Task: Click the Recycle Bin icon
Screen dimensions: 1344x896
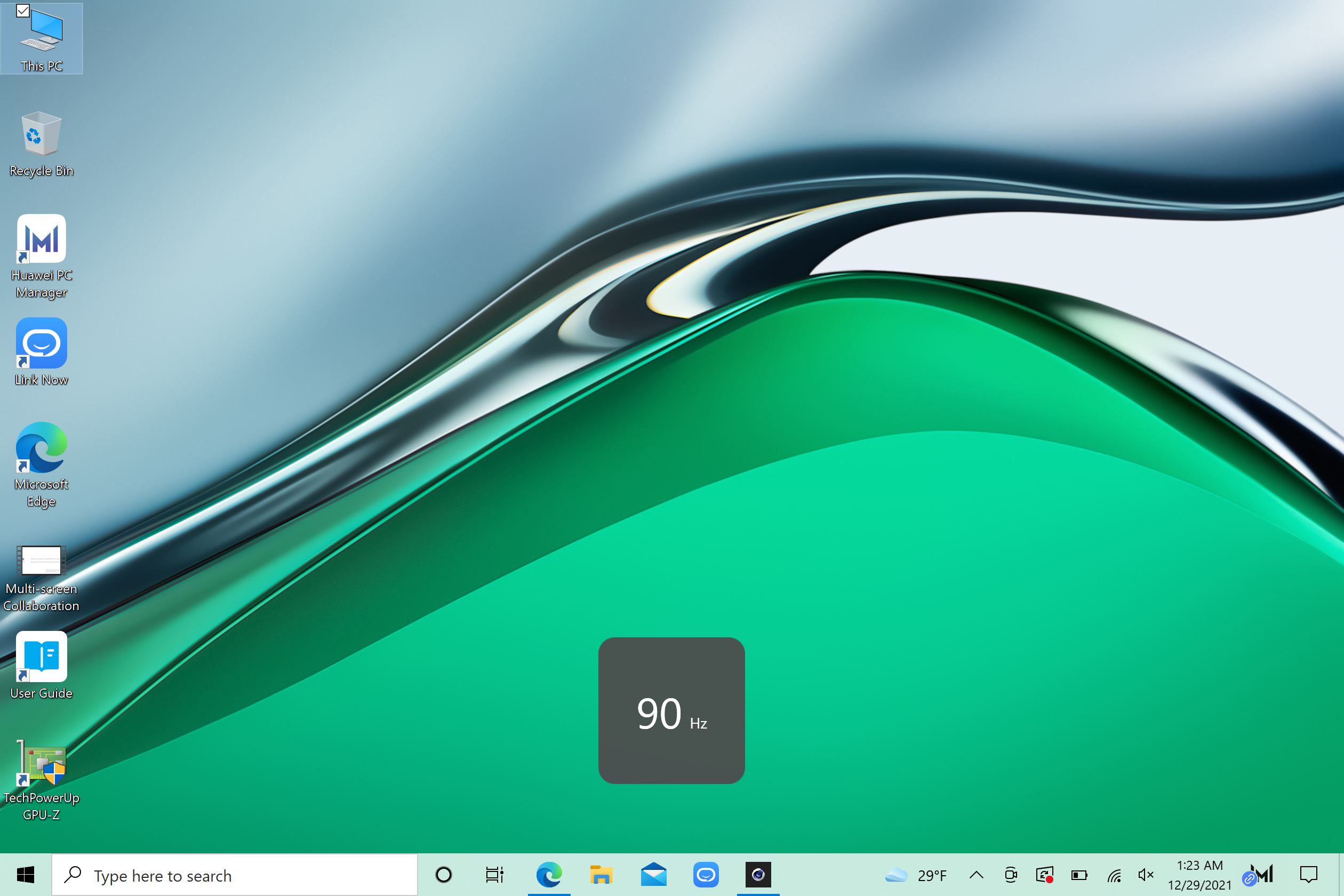Action: click(41, 134)
